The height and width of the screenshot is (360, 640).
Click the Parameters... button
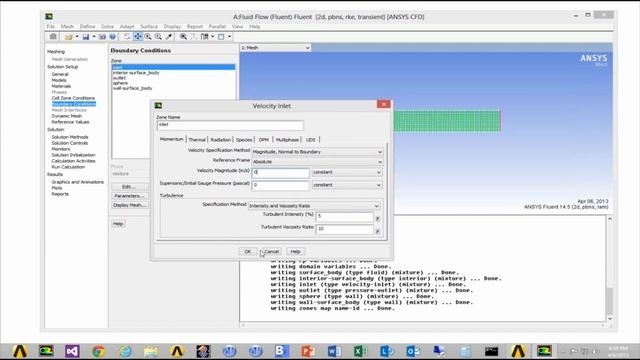(x=129, y=196)
